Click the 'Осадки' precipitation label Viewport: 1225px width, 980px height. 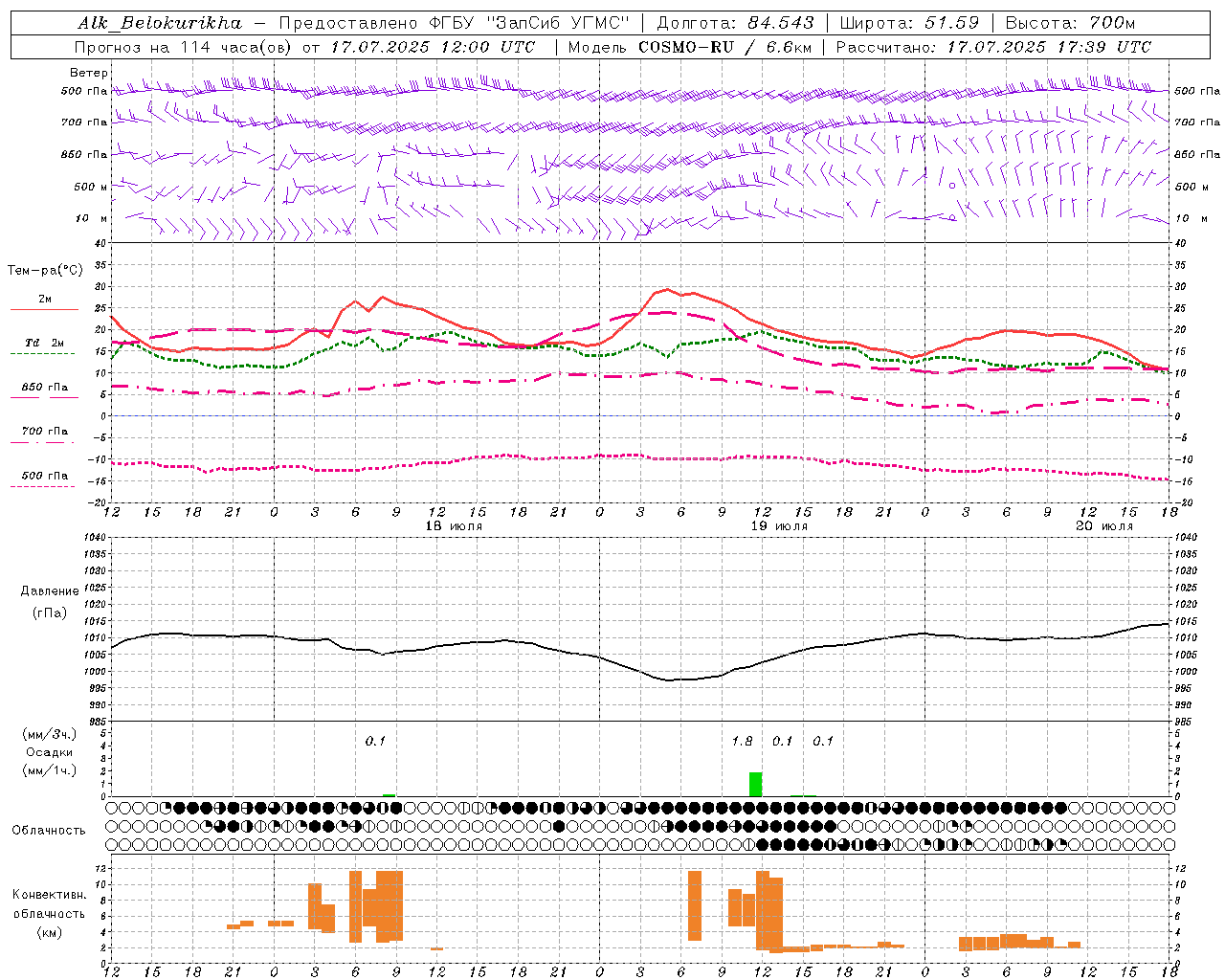(x=50, y=752)
